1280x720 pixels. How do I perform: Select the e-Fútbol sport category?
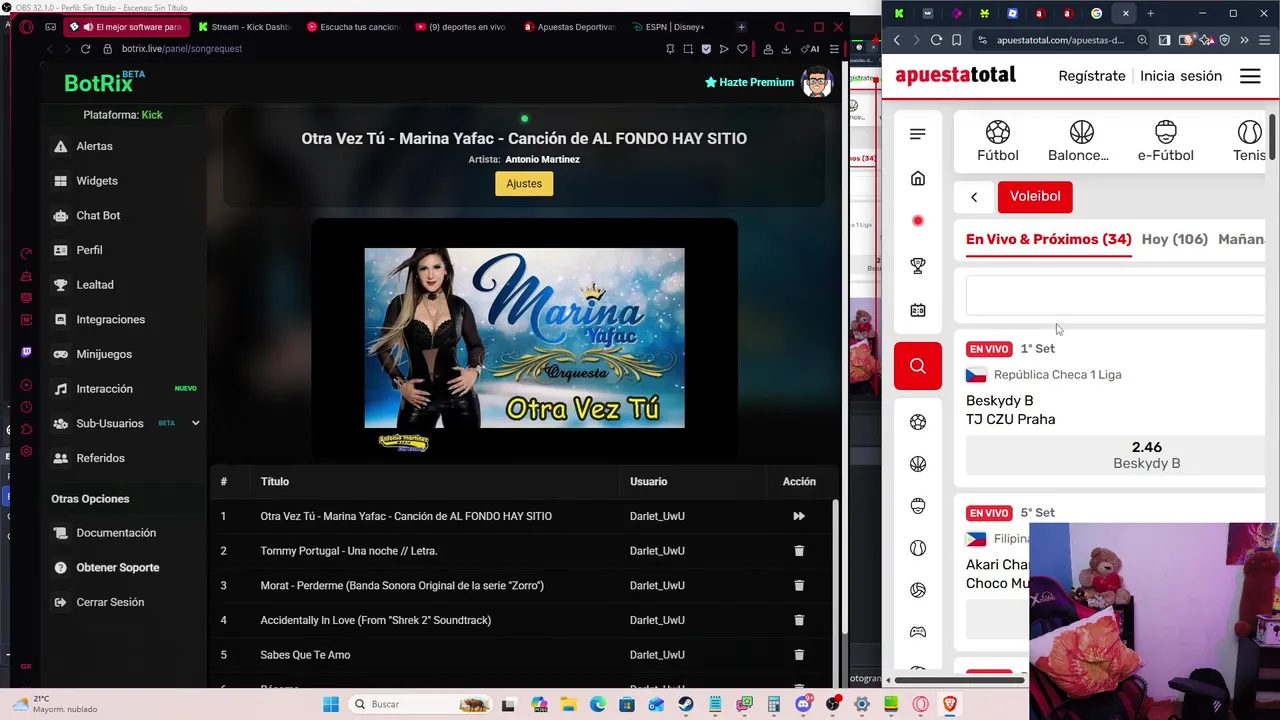(1165, 142)
